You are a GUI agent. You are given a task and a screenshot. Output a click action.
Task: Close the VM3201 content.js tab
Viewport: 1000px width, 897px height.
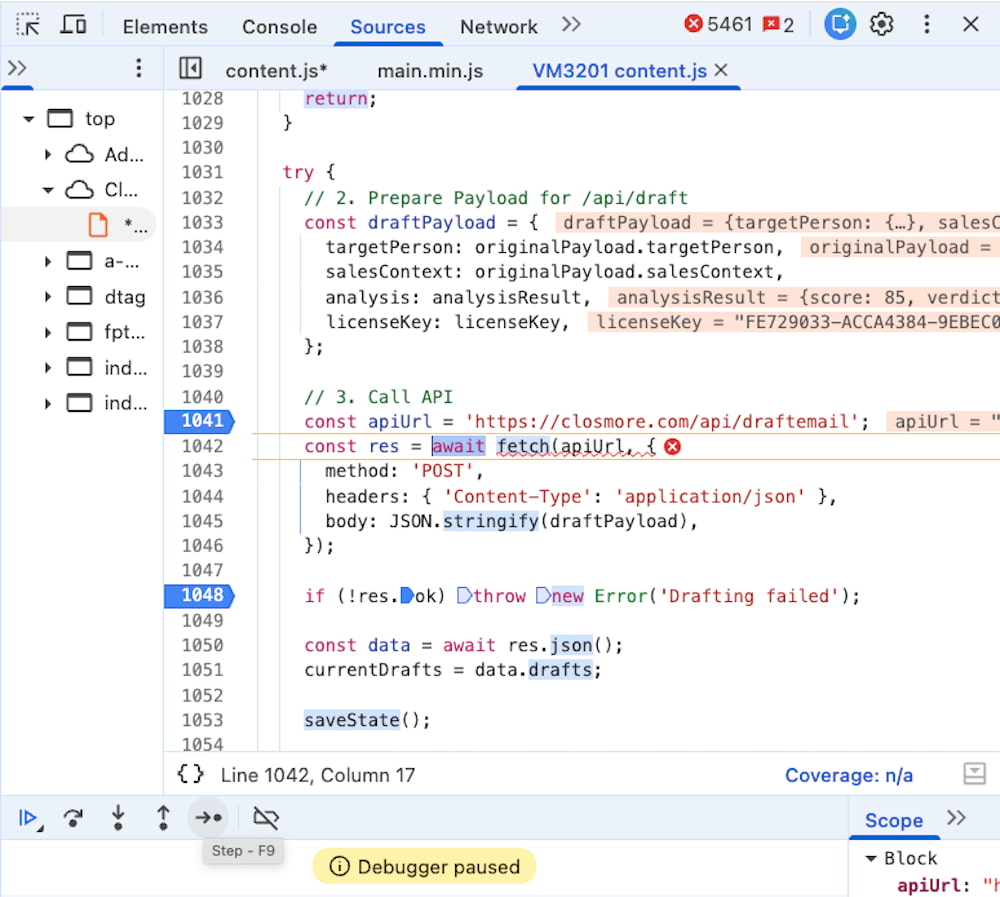[721, 70]
